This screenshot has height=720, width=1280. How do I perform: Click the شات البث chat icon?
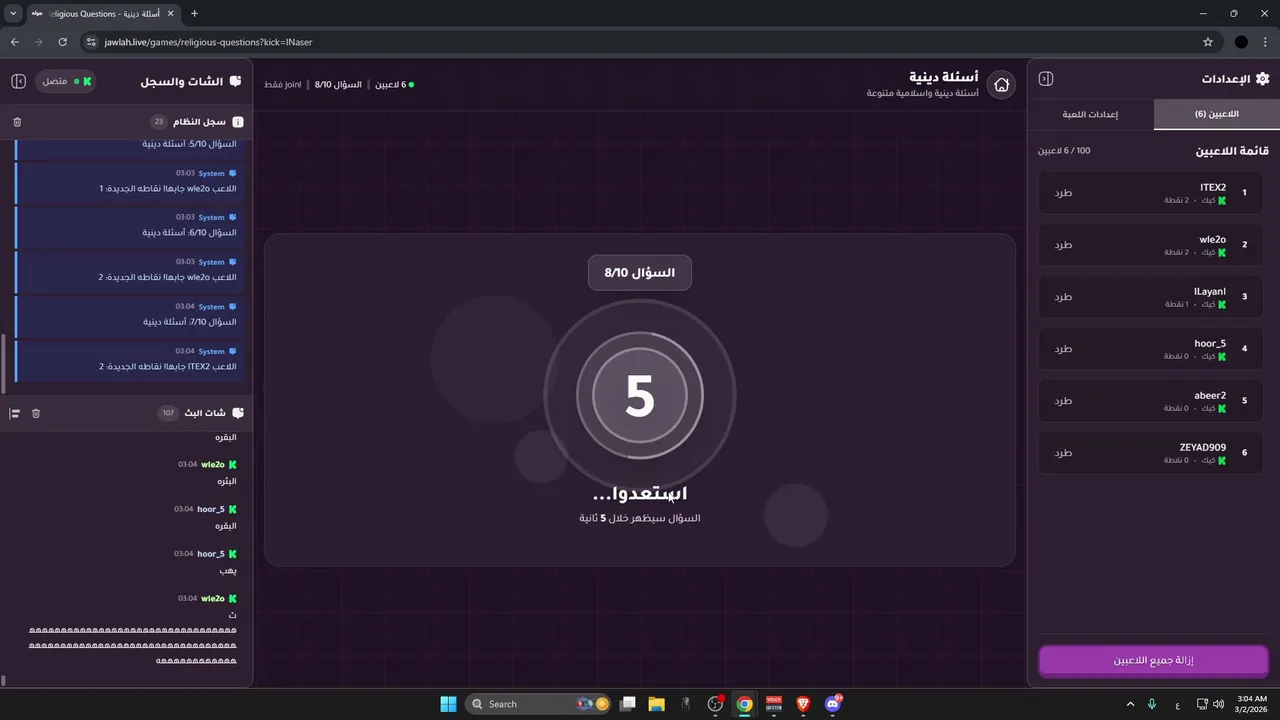click(x=237, y=413)
